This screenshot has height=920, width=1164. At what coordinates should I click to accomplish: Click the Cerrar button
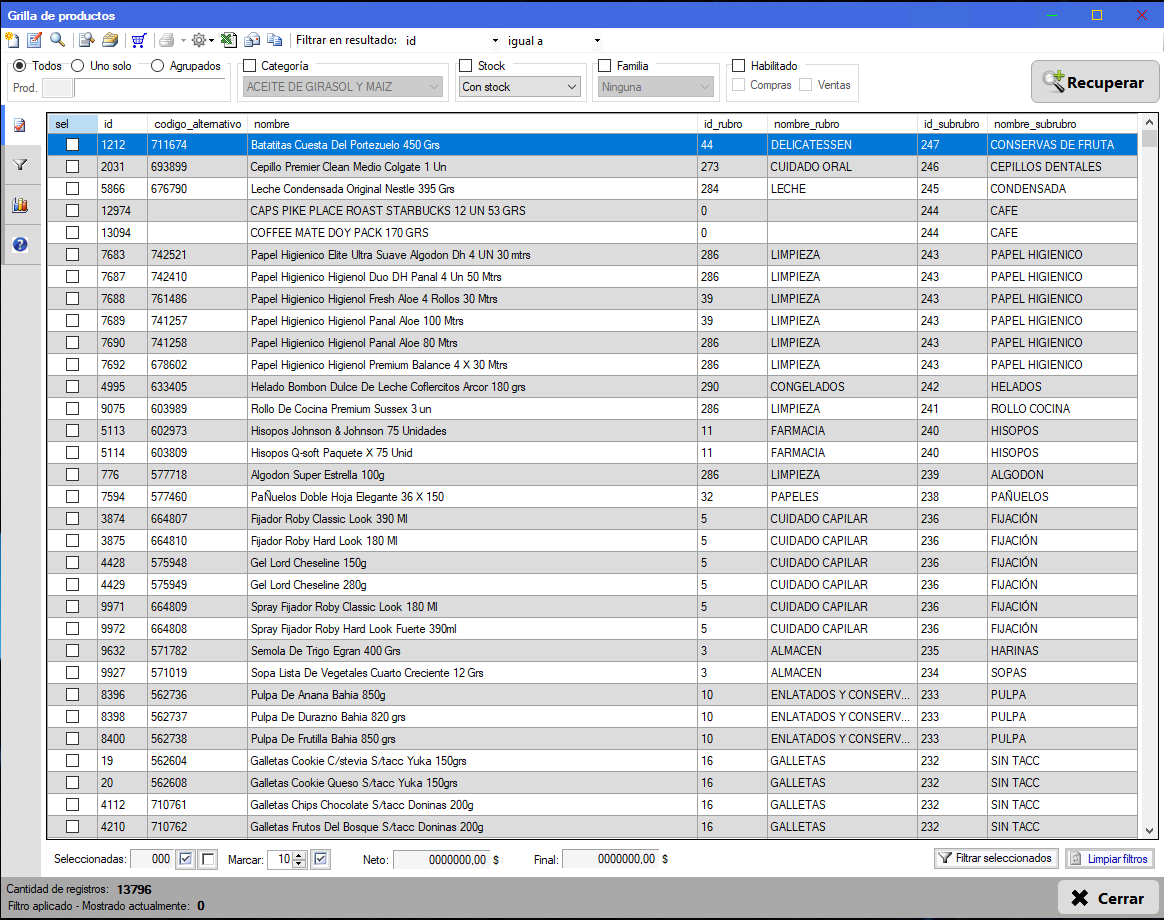pos(1108,898)
